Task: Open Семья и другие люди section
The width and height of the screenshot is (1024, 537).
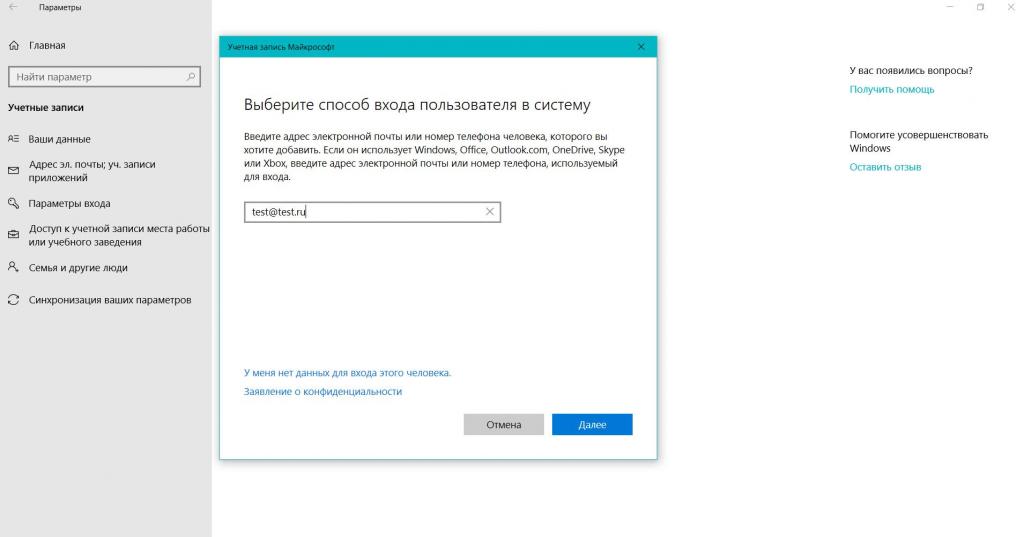Action: (x=78, y=268)
